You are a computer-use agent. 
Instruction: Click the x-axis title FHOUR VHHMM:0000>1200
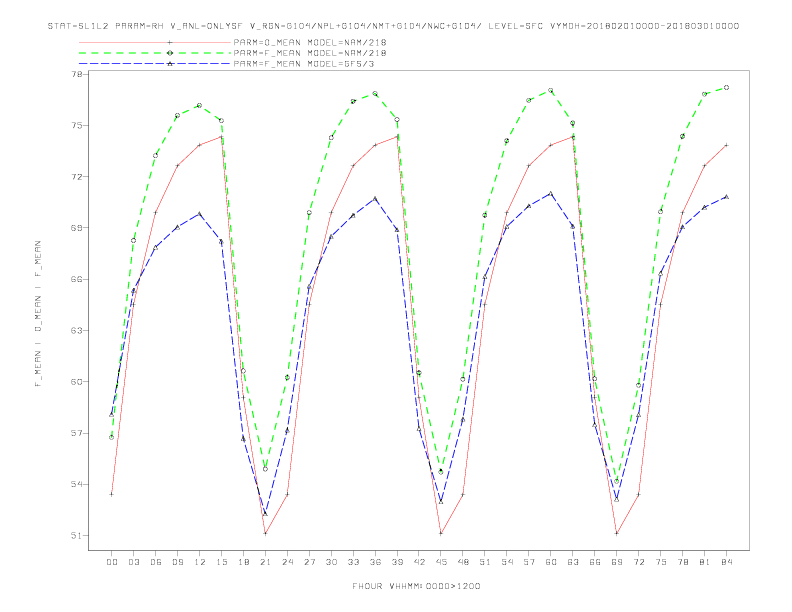[416, 586]
